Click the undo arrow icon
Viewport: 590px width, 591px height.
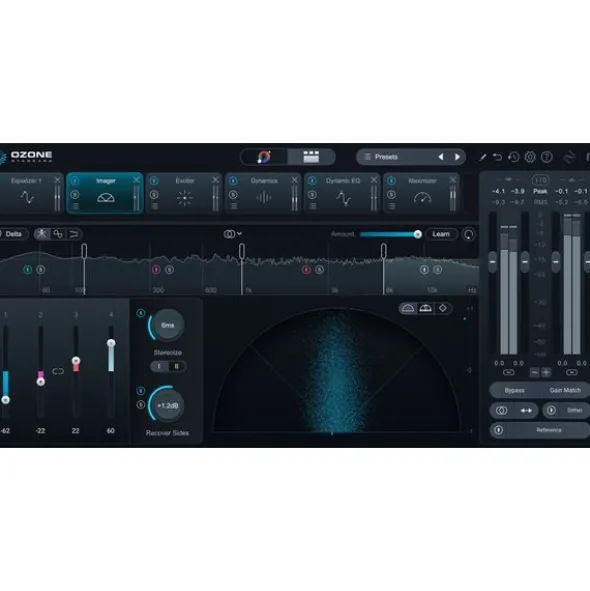point(497,157)
